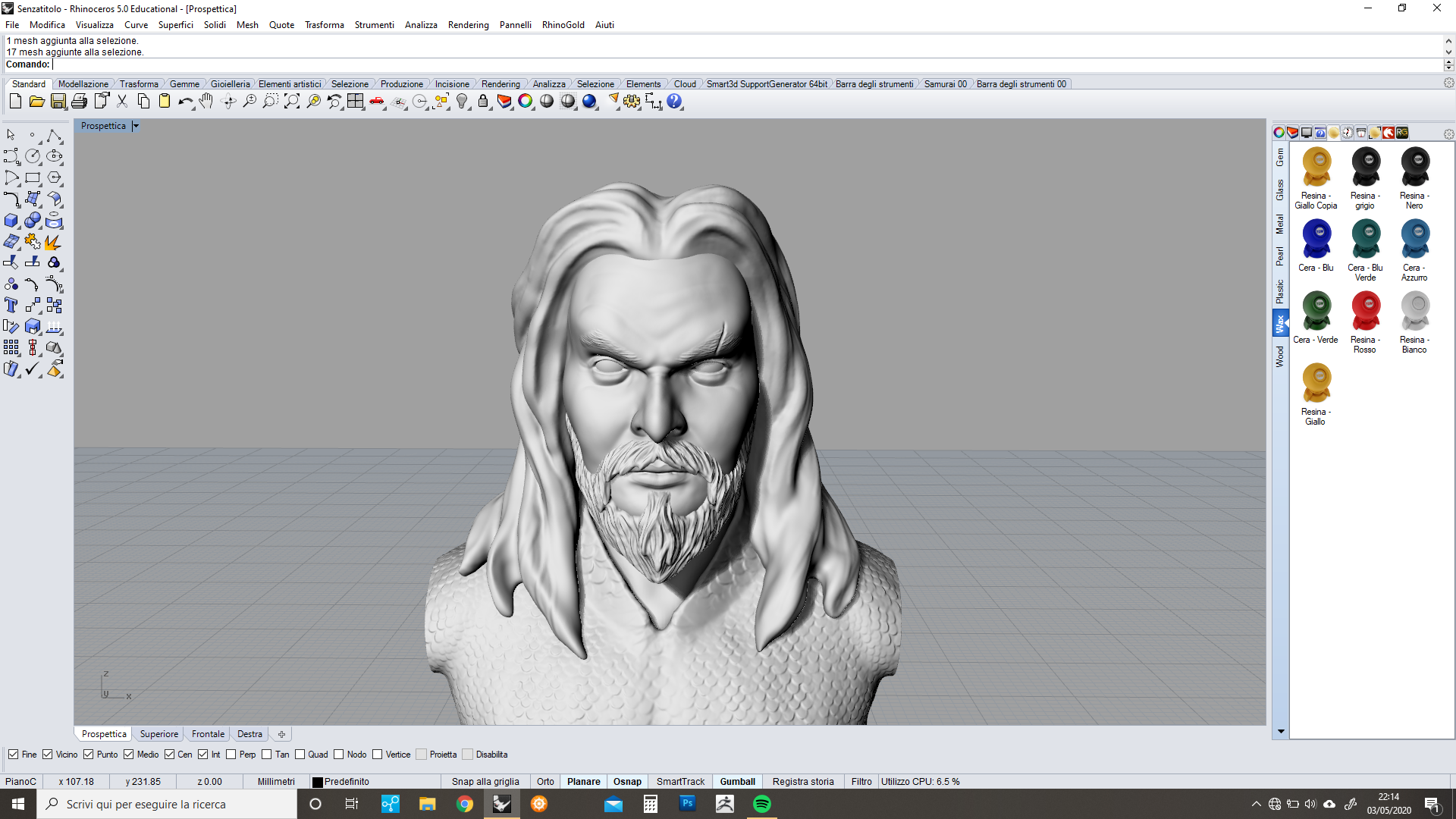Click the four-viewport layout icon

point(356,102)
